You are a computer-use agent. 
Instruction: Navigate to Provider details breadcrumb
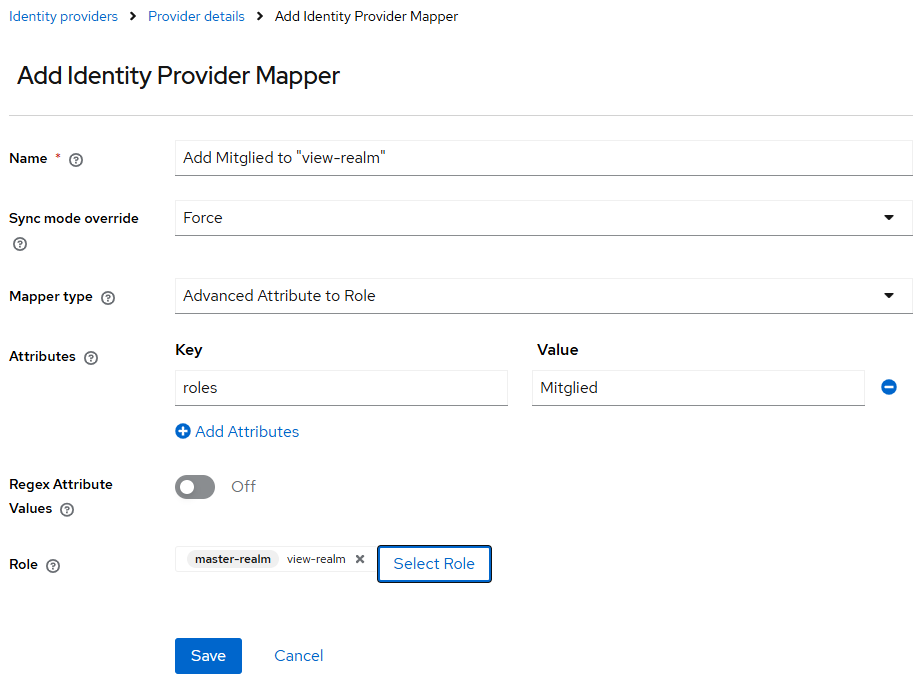(196, 16)
